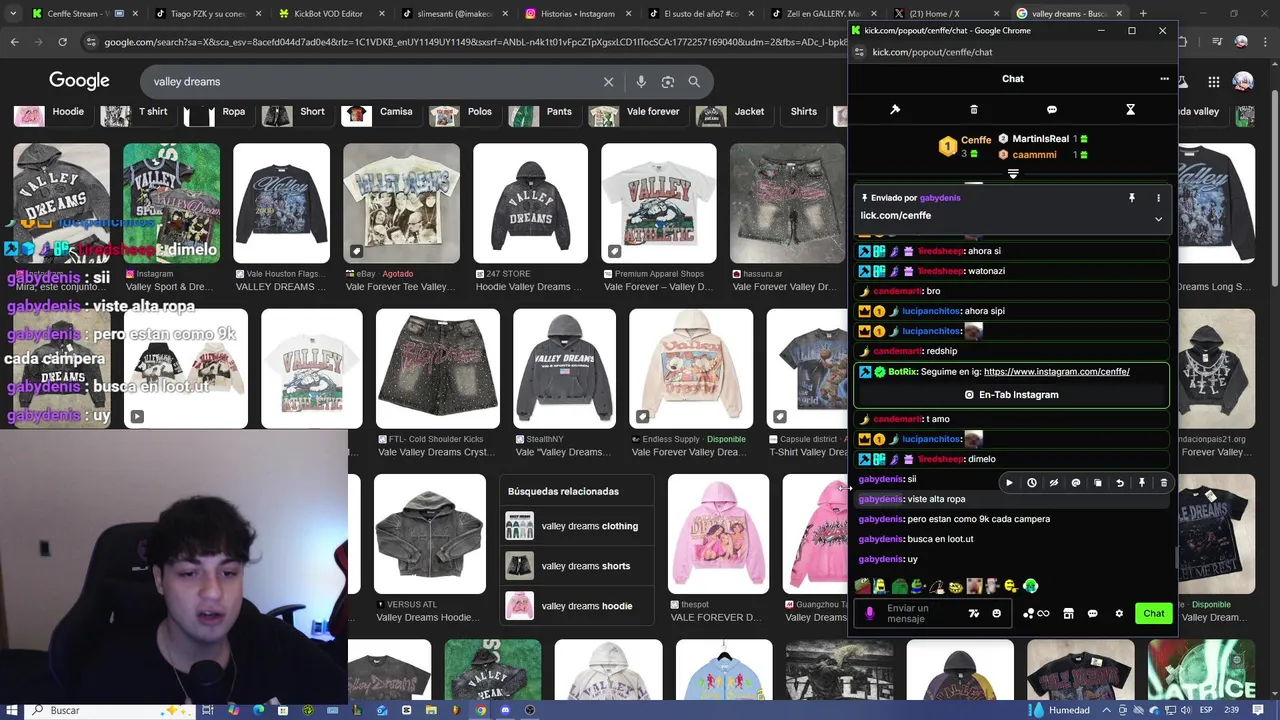Viewport: 1280px width, 720px height.
Task: Click the reply arrow in message actions
Action: 1120,483
